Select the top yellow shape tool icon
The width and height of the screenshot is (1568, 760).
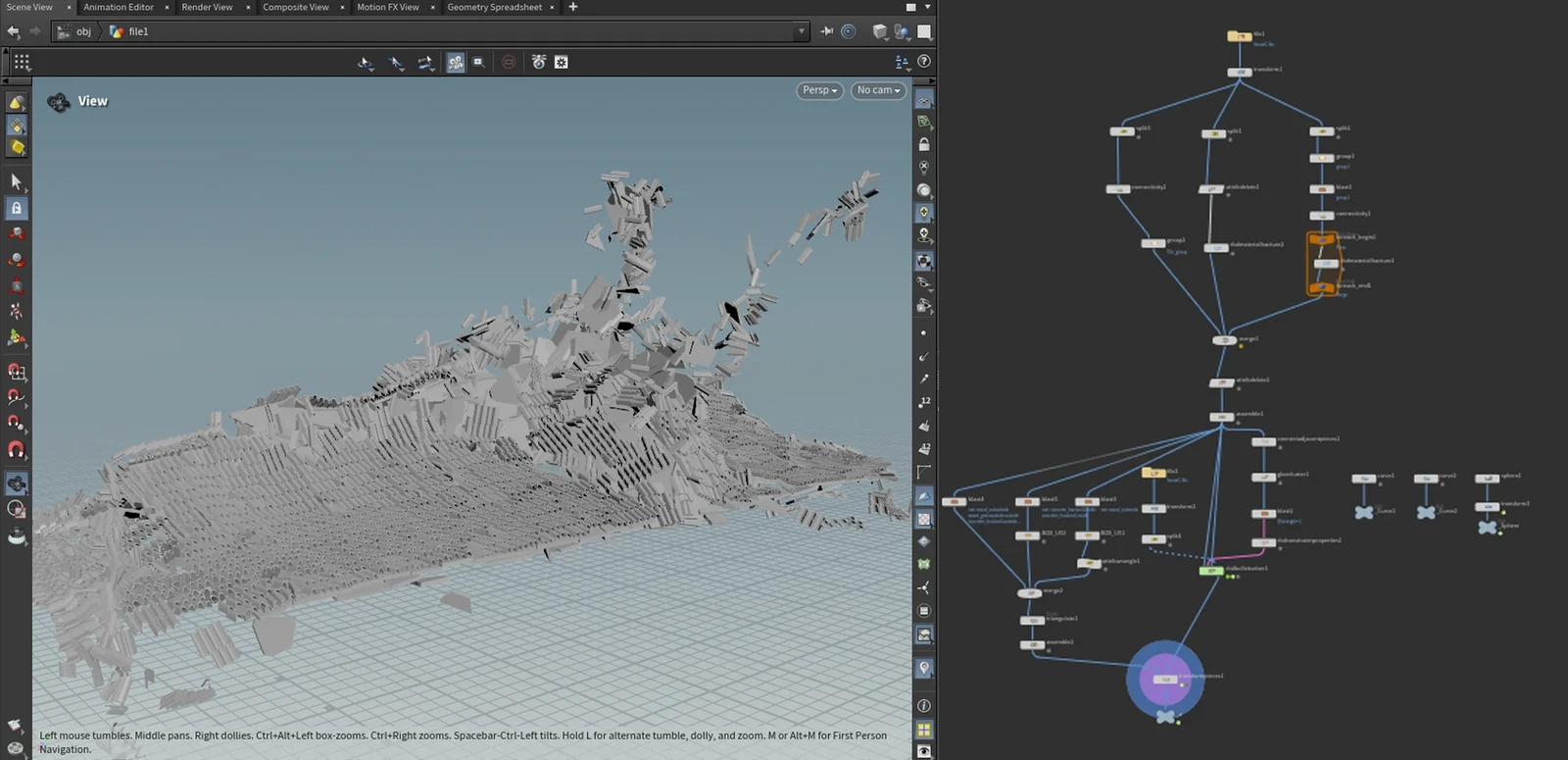click(x=17, y=102)
